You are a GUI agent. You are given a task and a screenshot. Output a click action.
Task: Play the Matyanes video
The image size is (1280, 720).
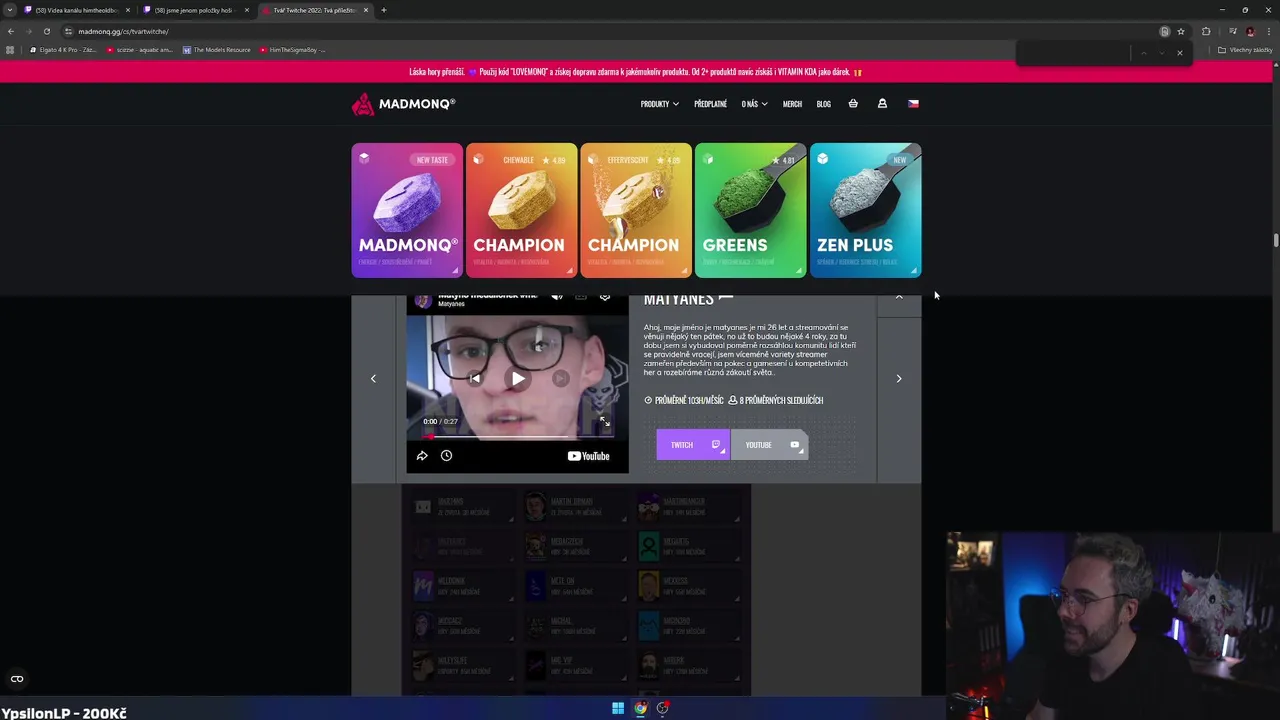(x=517, y=379)
